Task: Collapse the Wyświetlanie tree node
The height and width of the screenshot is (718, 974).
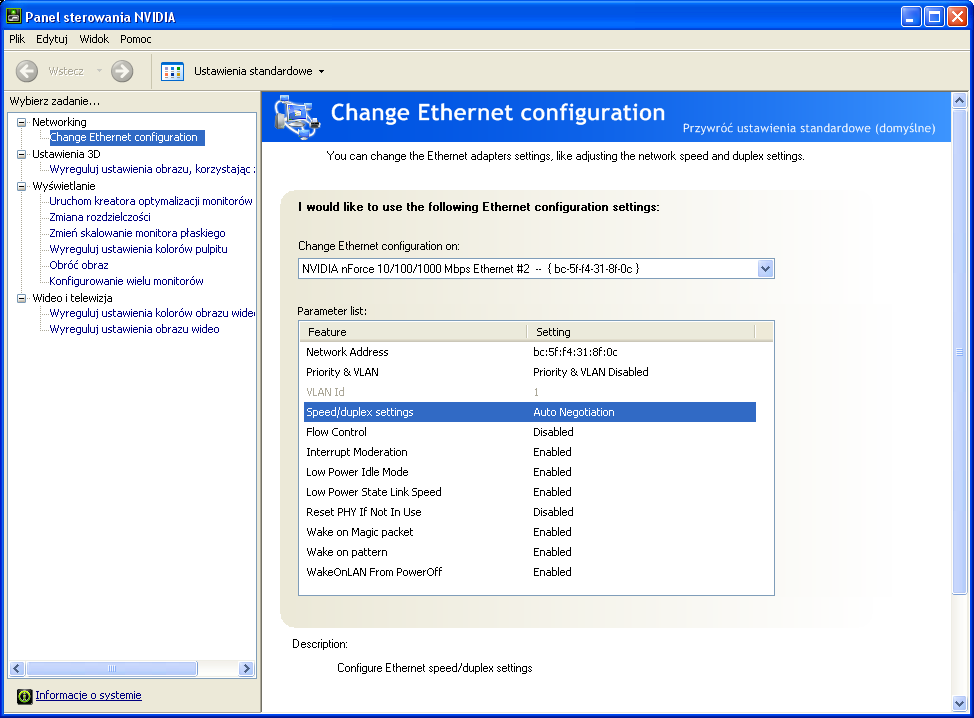Action: [22, 186]
